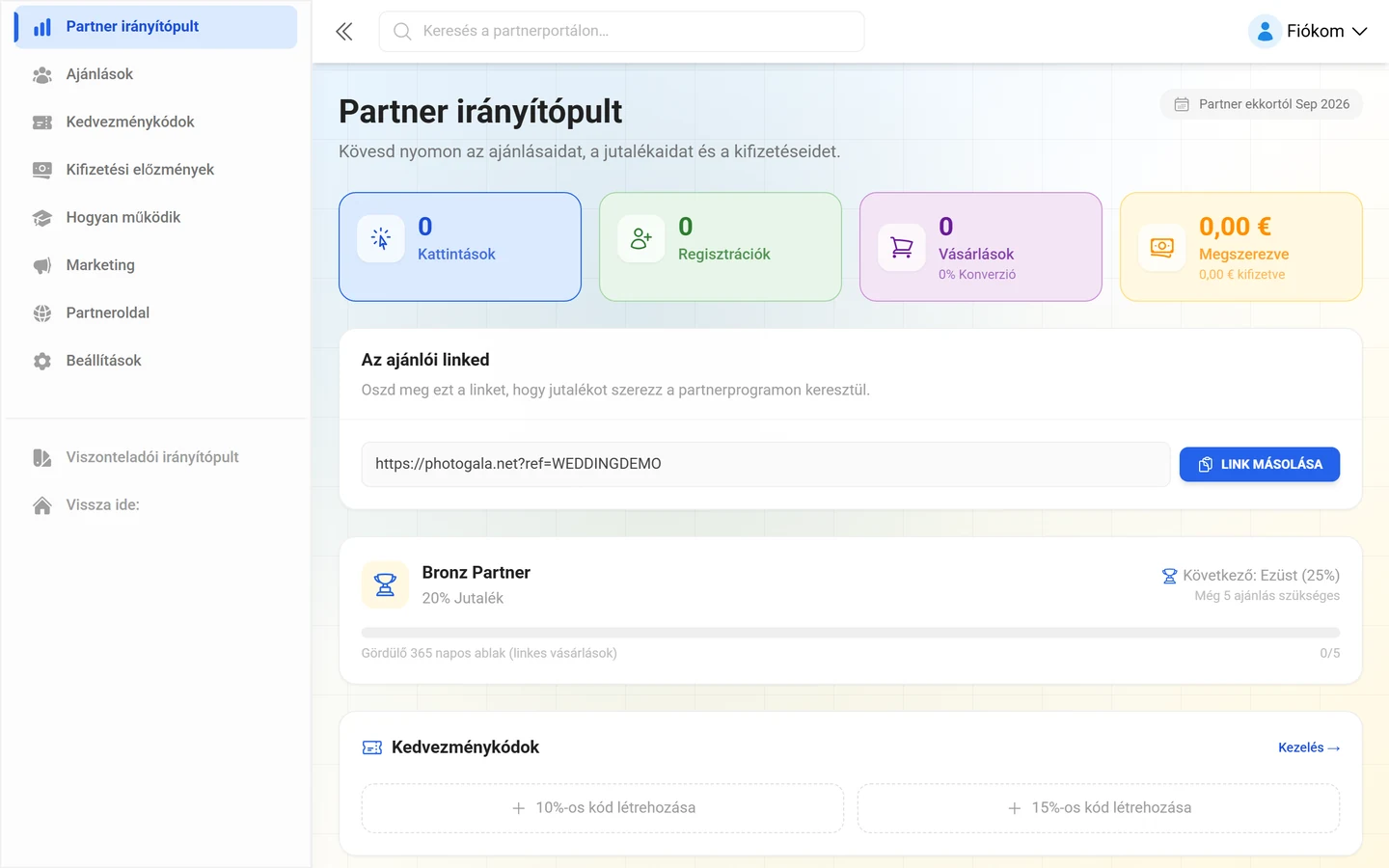Follow the Kezelés link in Kedvezménykódok
The image size is (1389, 868).
point(1309,747)
